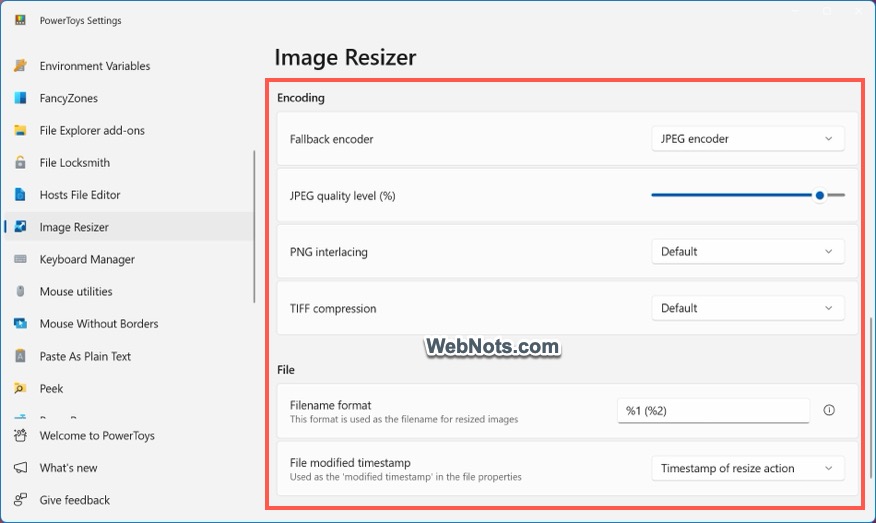Click the FancyZones sidebar icon
Viewport: 876px width, 523px height.
coord(20,98)
